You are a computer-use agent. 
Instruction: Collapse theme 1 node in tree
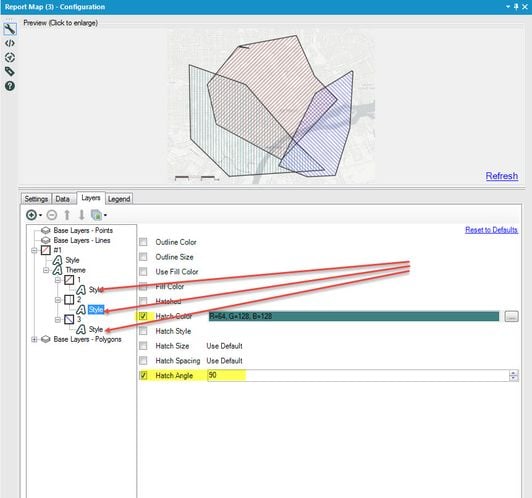click(x=58, y=280)
